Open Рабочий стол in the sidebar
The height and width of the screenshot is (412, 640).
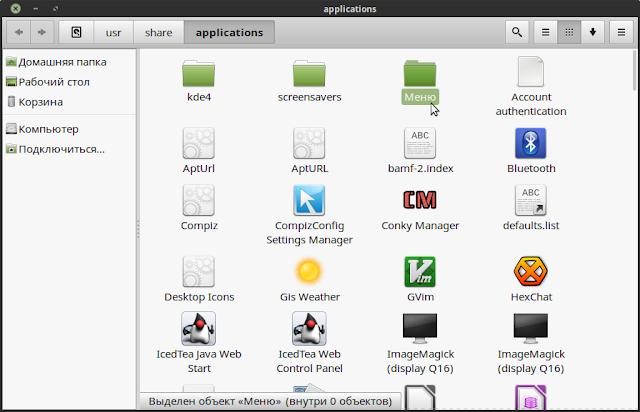48,82
